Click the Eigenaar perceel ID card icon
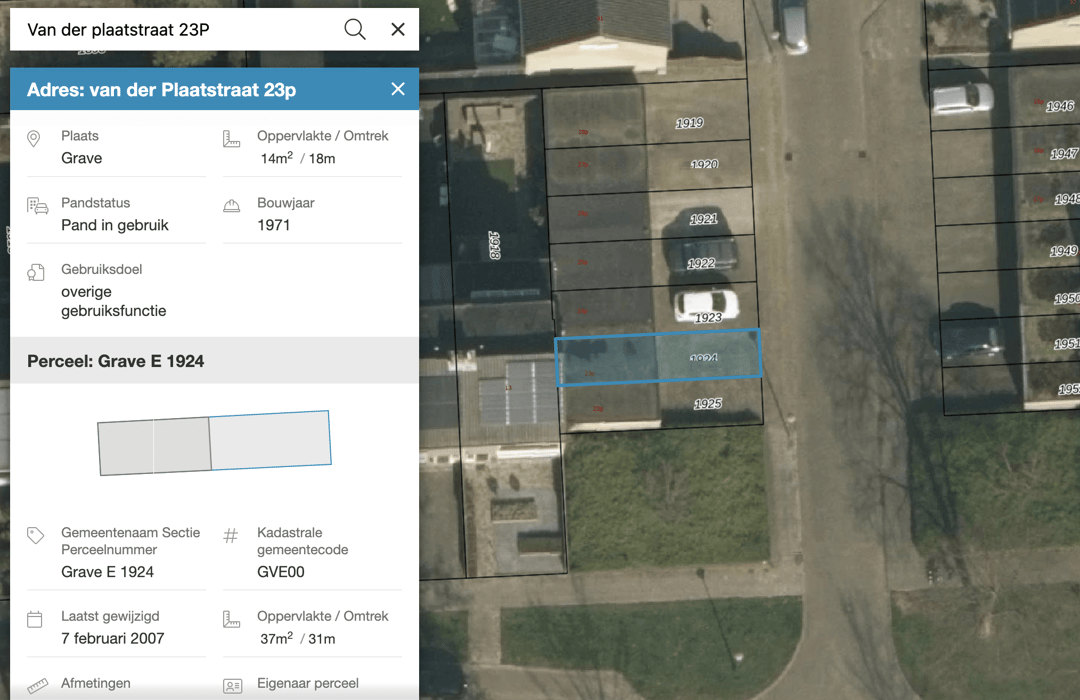This screenshot has height=700, width=1080. (232, 686)
